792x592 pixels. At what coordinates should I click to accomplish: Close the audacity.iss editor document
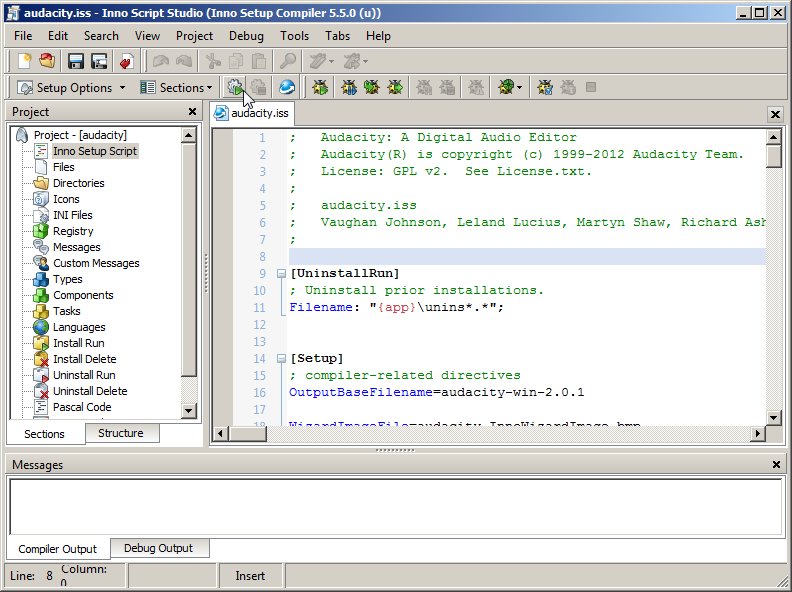coord(775,115)
